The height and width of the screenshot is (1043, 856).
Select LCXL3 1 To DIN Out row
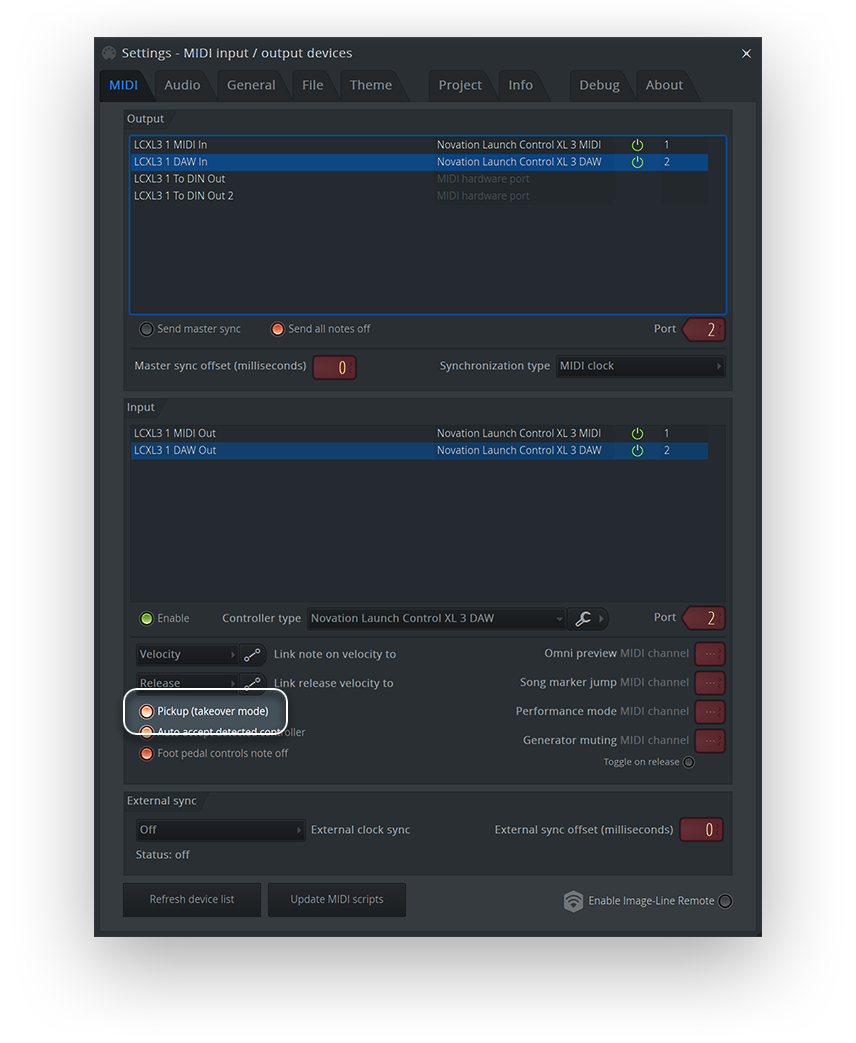419,180
